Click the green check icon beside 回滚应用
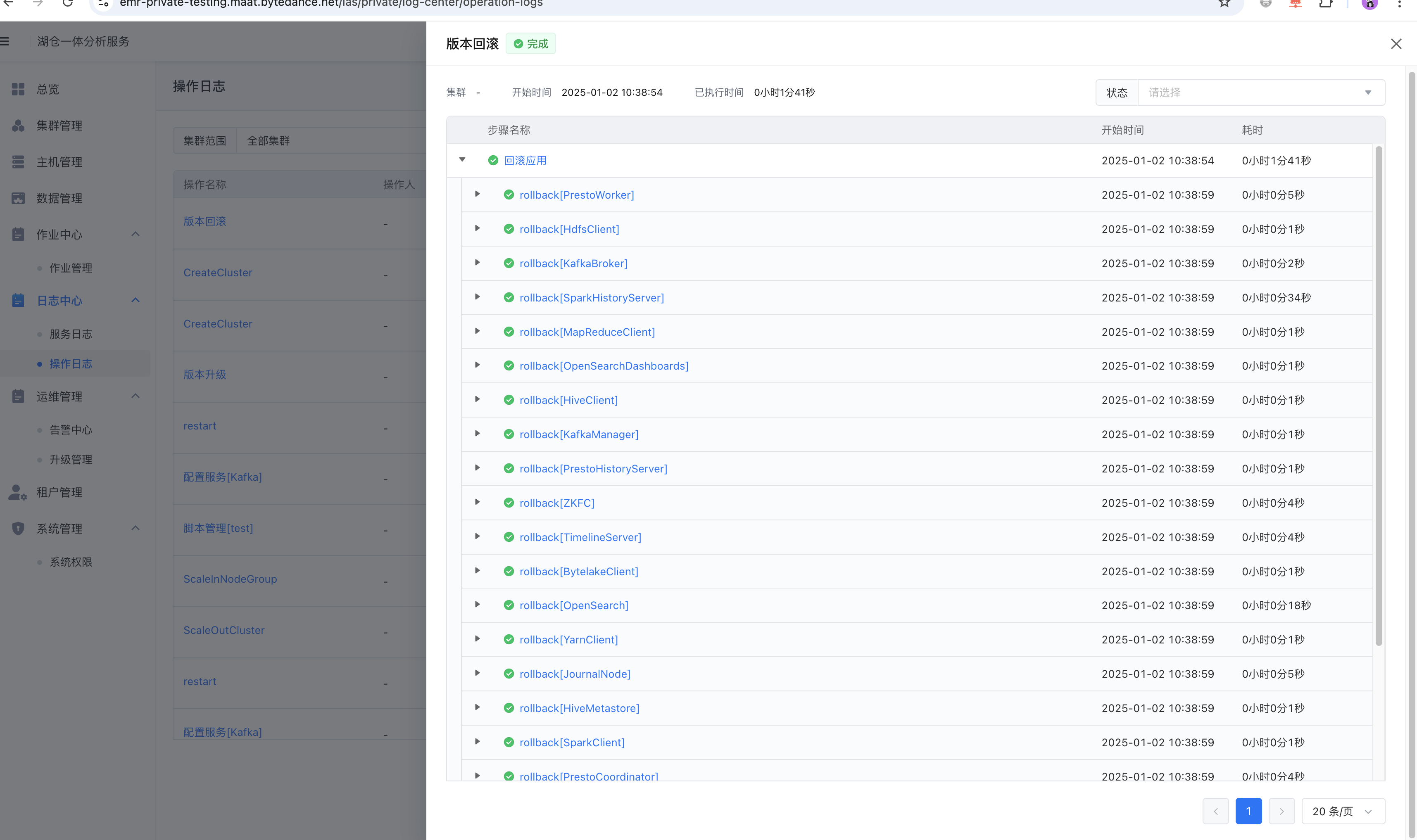 (x=493, y=160)
